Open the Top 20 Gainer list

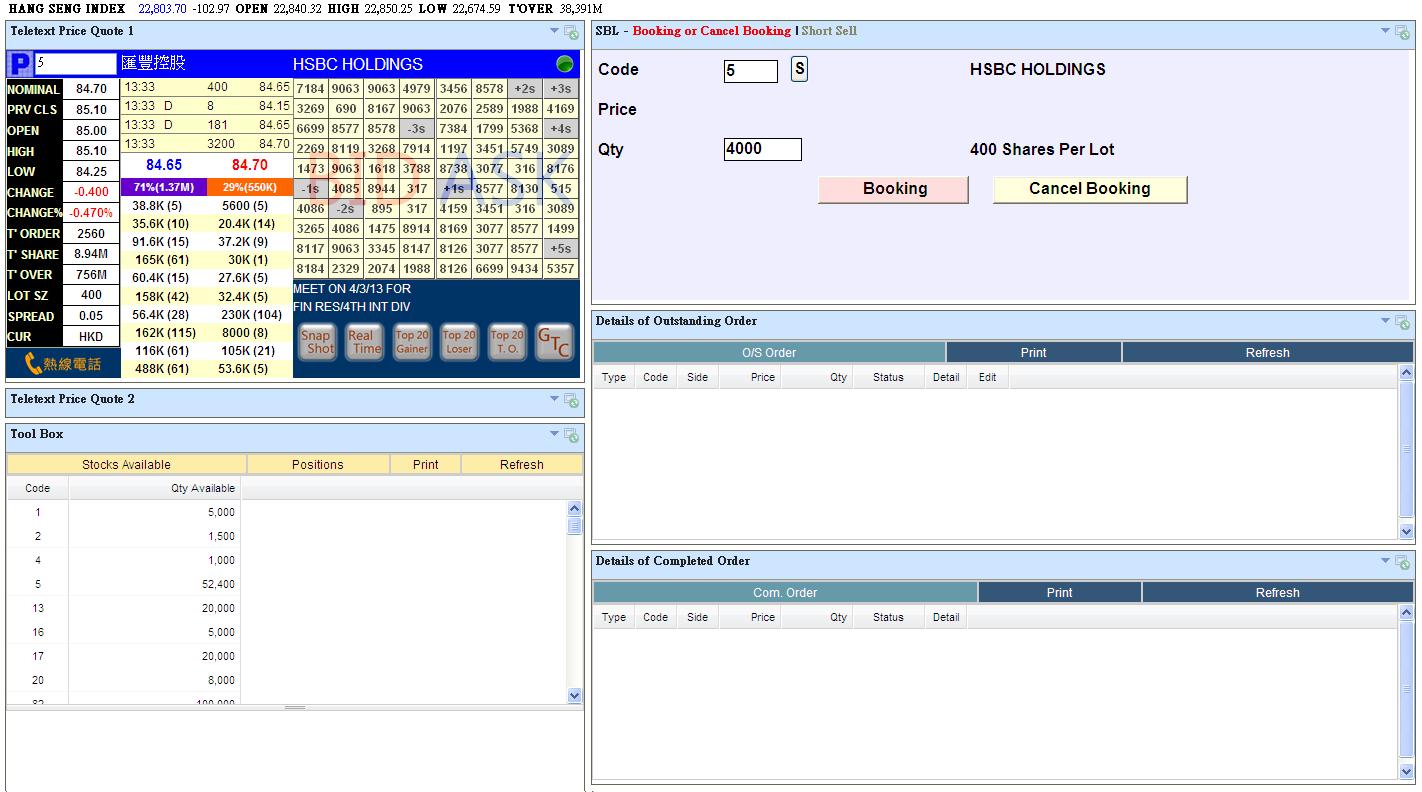[x=411, y=342]
